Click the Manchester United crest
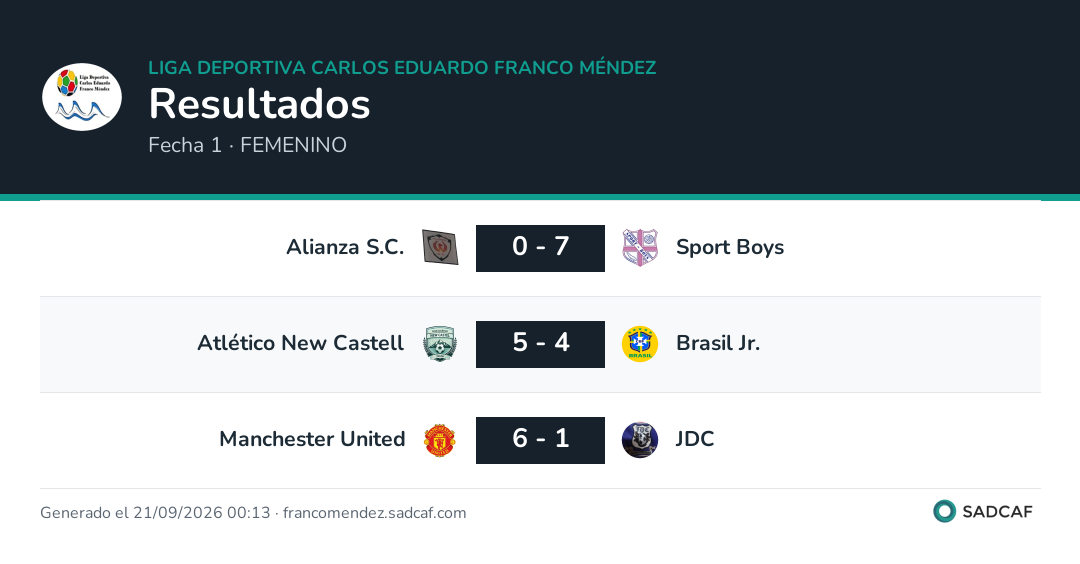Image resolution: width=1080 pixels, height=564 pixels. coord(440,440)
